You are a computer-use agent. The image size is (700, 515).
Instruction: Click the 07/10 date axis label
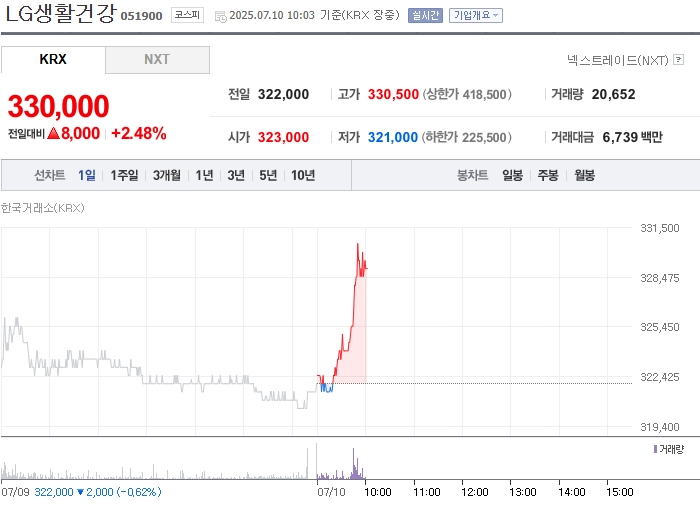click(331, 492)
